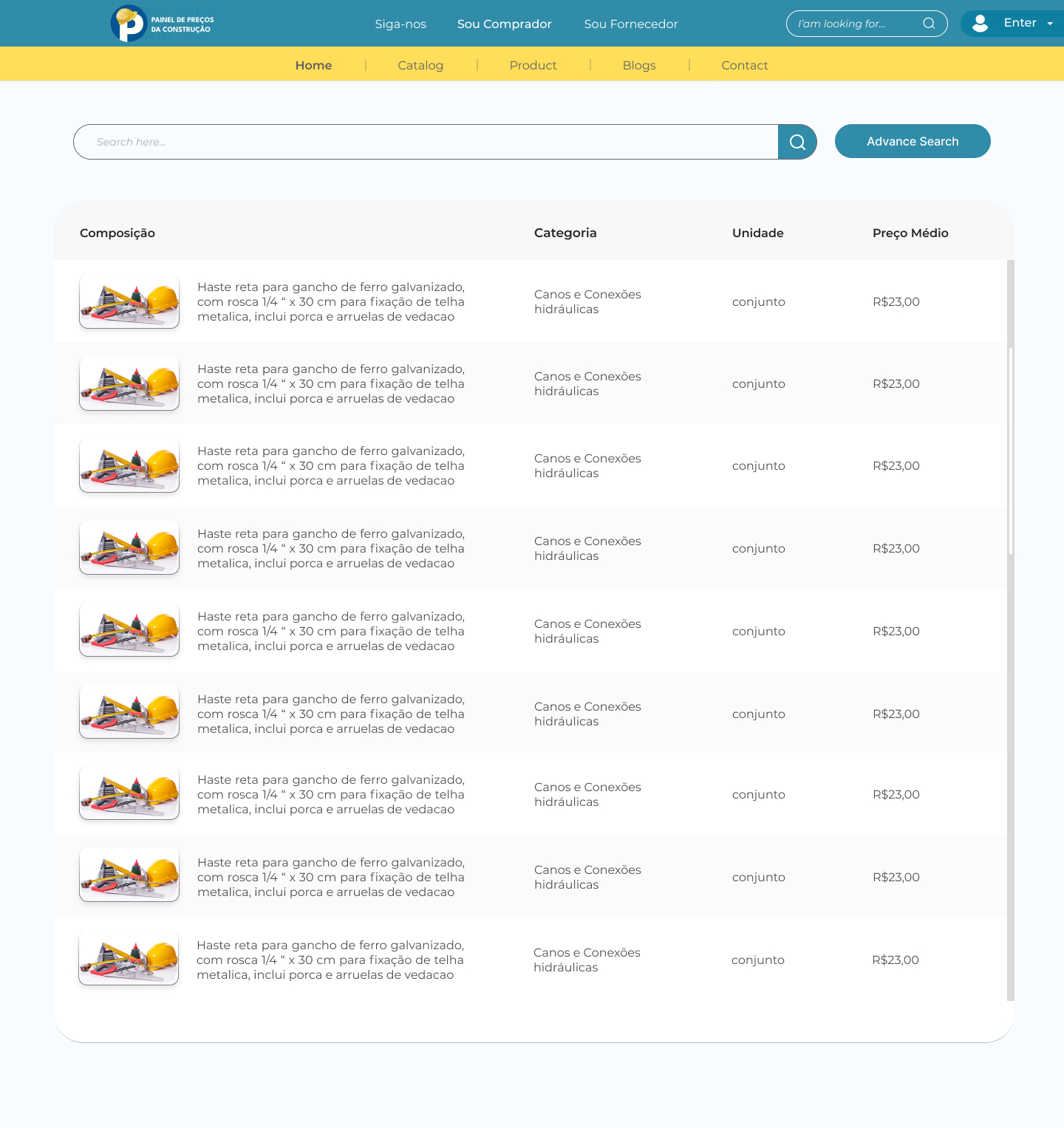1064x1128 pixels.
Task: Click the Unidade column header
Action: tap(758, 233)
